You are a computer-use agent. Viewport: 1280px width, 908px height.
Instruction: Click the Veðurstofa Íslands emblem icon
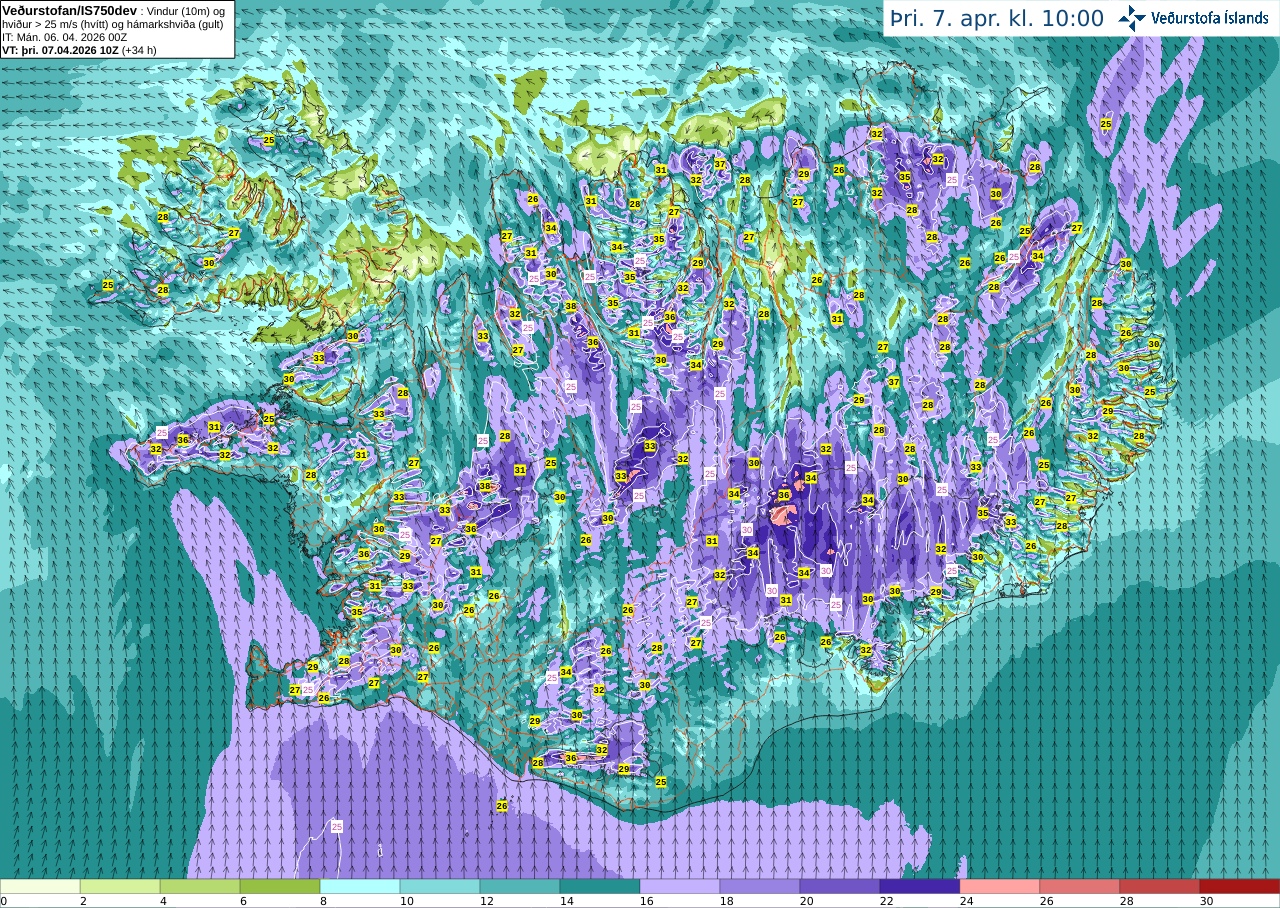[x=1132, y=18]
